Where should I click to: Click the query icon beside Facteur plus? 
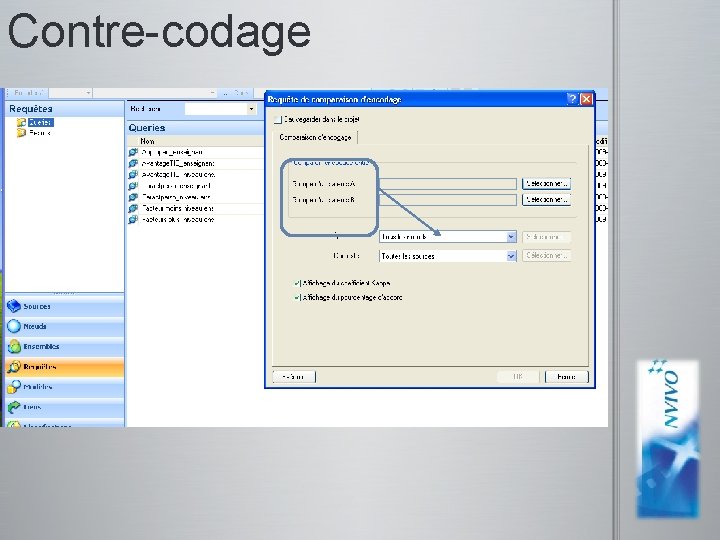(x=133, y=219)
